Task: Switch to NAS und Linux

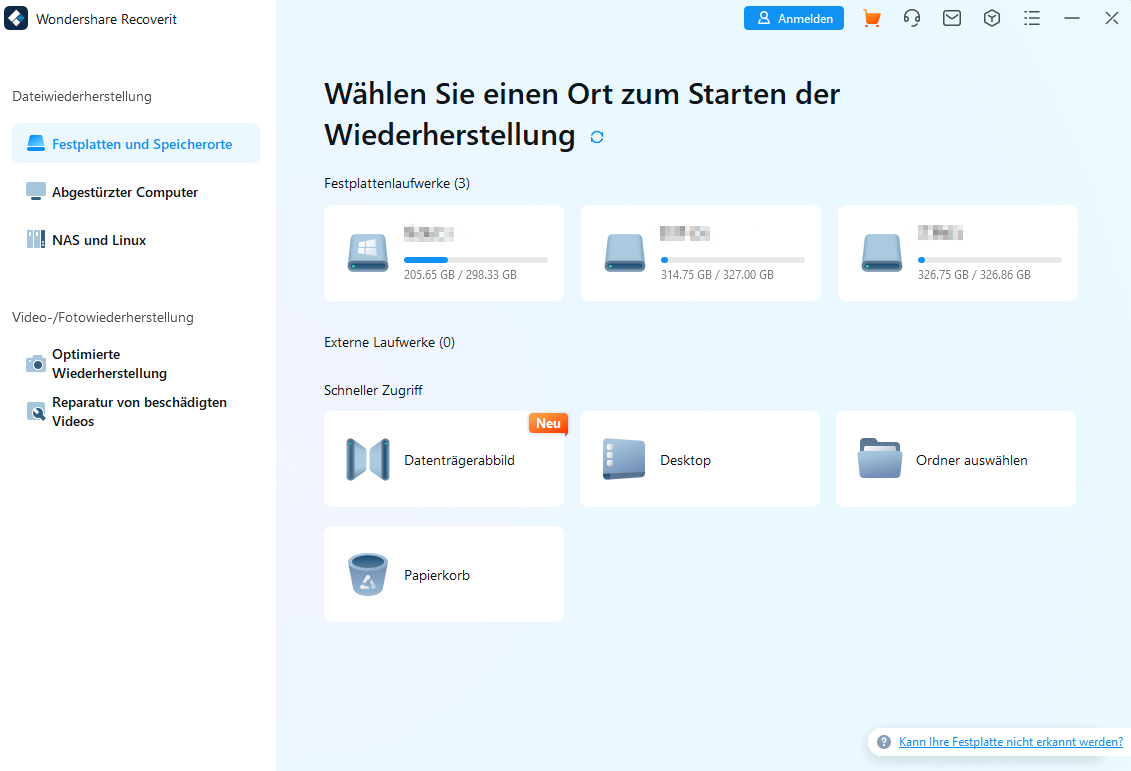Action: click(x=99, y=240)
